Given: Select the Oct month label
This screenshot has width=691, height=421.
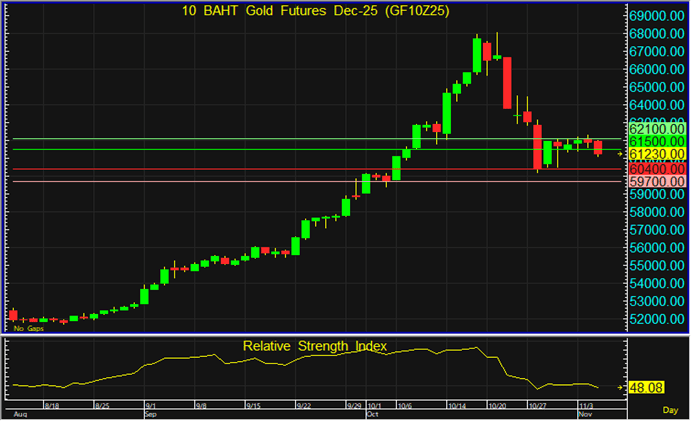Looking at the screenshot, I should click(x=373, y=413).
